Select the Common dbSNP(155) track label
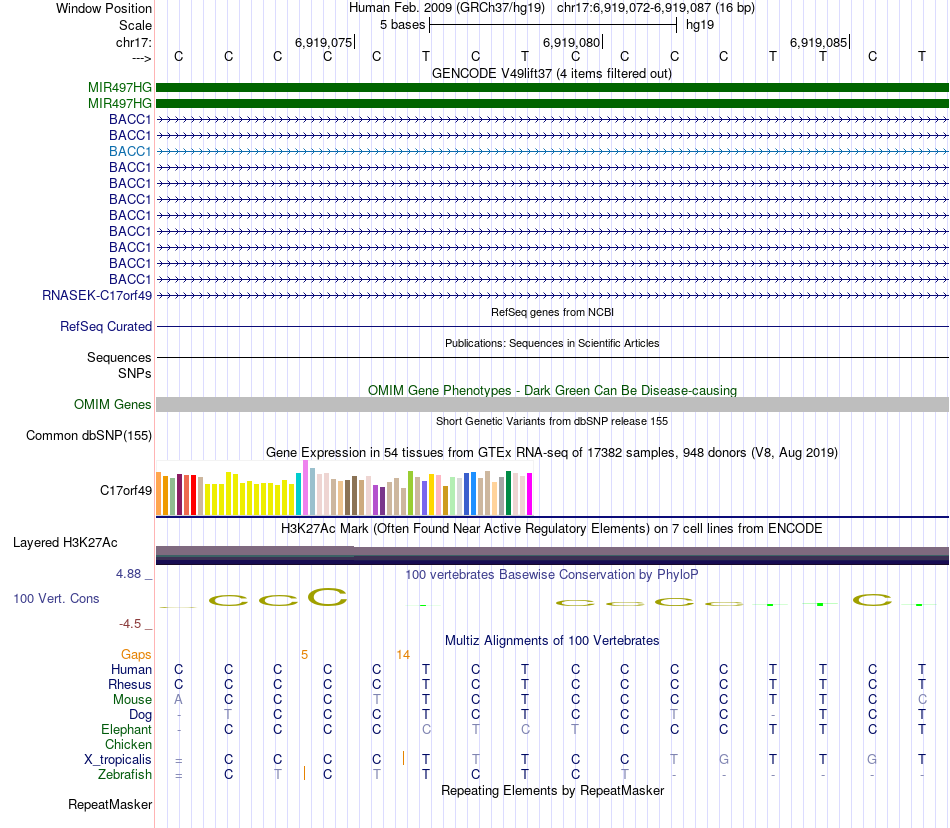Screen dimensions: 950x828 pyautogui.click(x=89, y=436)
